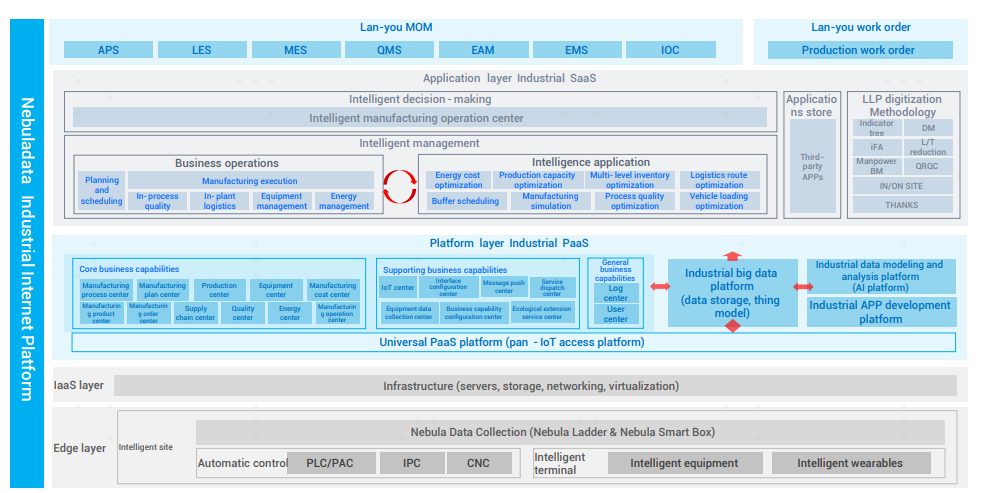Select the QRQC box
This screenshot has height=493, width=982.
pyautogui.click(x=928, y=166)
